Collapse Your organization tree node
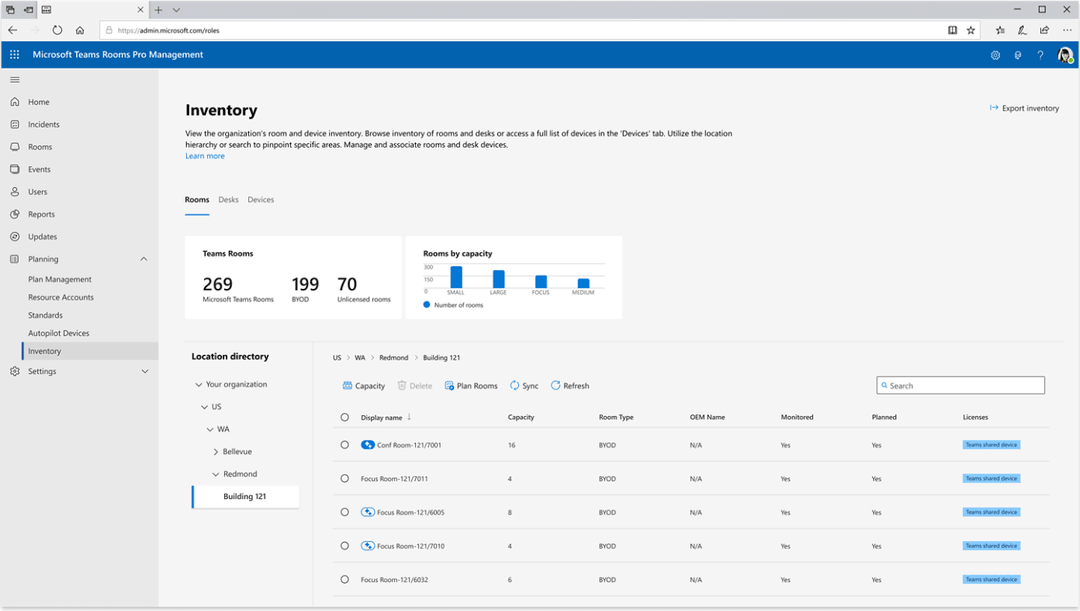Image resolution: width=1080 pixels, height=611 pixels. [x=198, y=384]
